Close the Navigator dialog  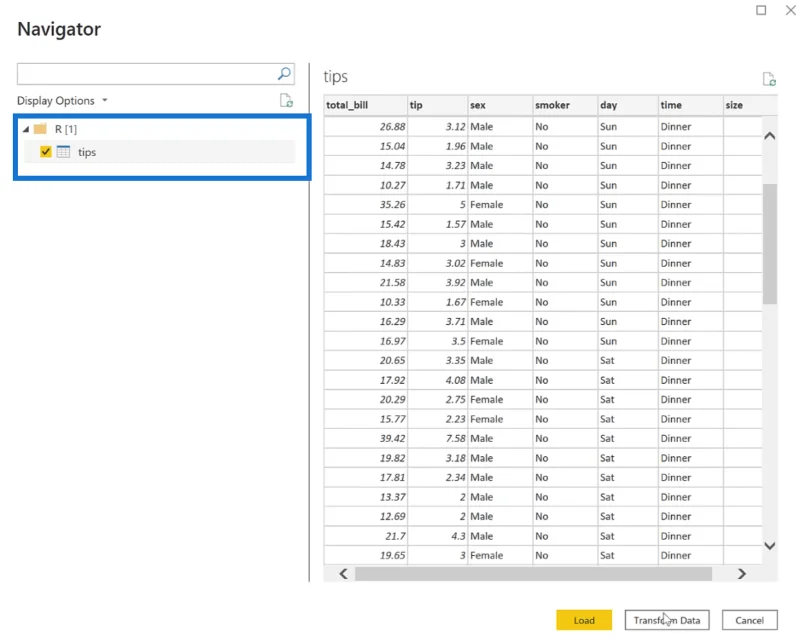(791, 10)
